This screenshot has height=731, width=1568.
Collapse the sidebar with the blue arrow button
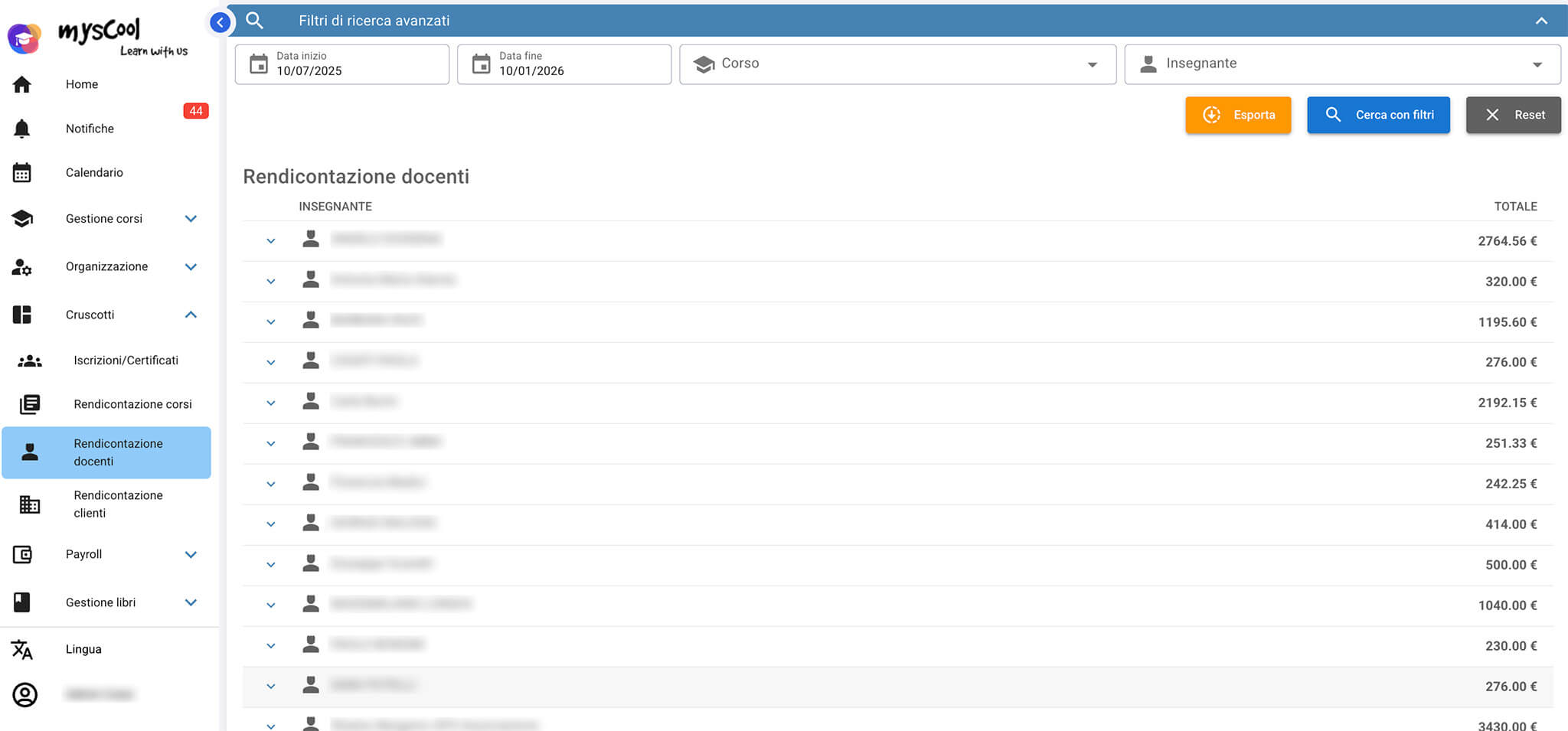pos(220,22)
